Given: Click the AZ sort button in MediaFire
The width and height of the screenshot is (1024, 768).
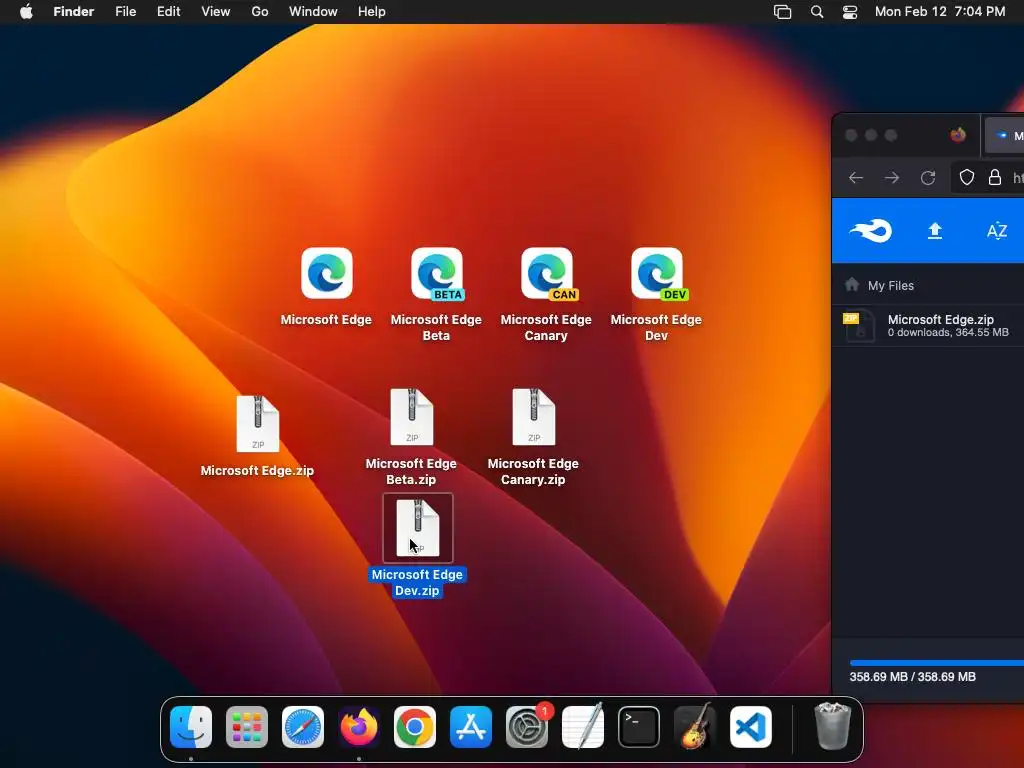Looking at the screenshot, I should (997, 231).
